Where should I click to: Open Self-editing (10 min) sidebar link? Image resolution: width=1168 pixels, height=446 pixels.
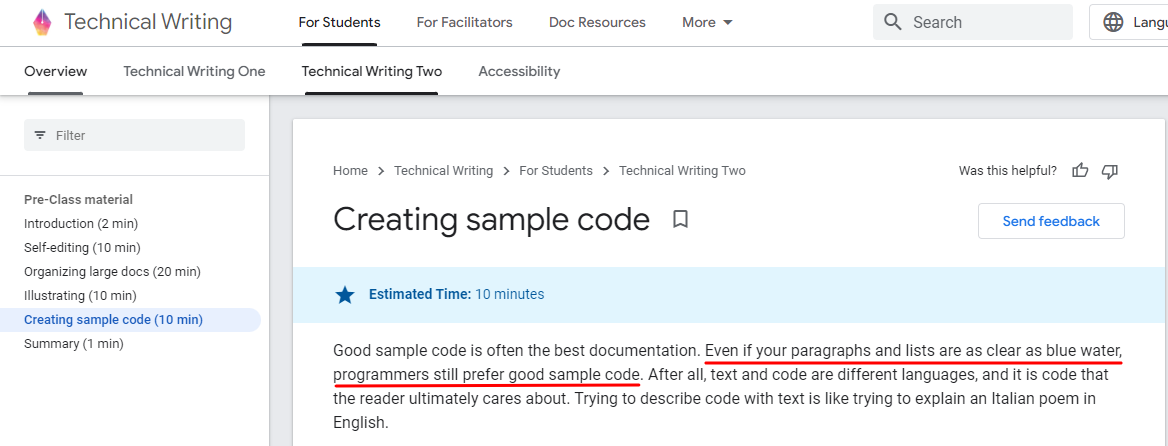tap(82, 247)
